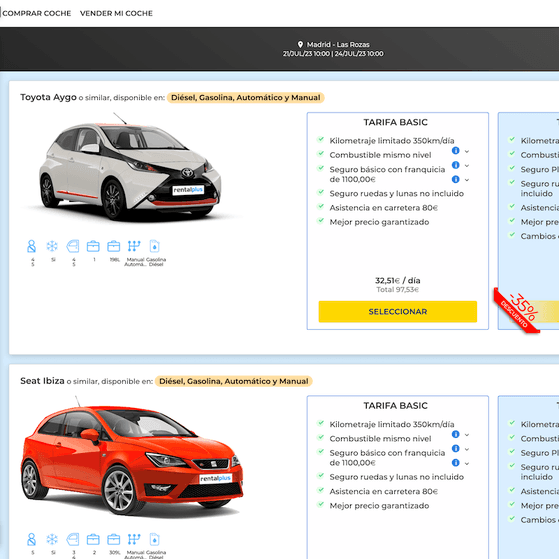This screenshot has height=559, width=559.
Task: Expand the middle chevron in Toyota Aygo Tarifa Basic
Action: point(467,166)
